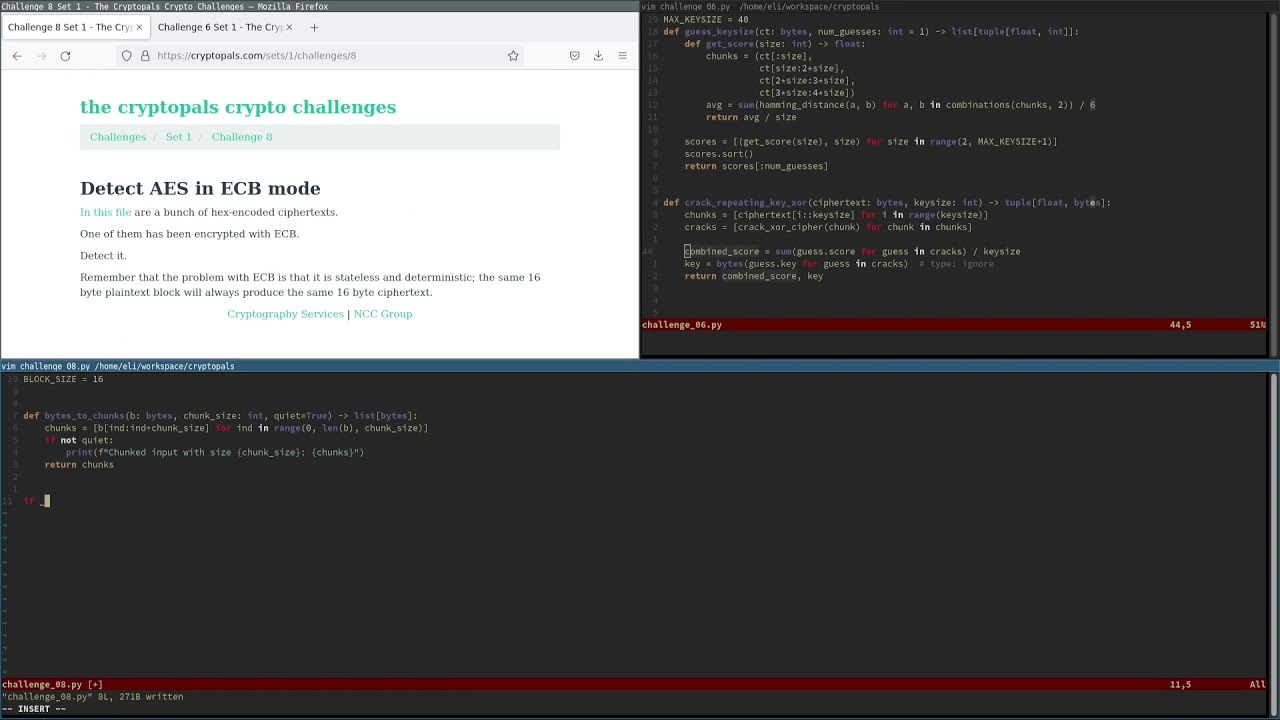Click the padlock site security icon
1280x720 pixels.
click(145, 56)
